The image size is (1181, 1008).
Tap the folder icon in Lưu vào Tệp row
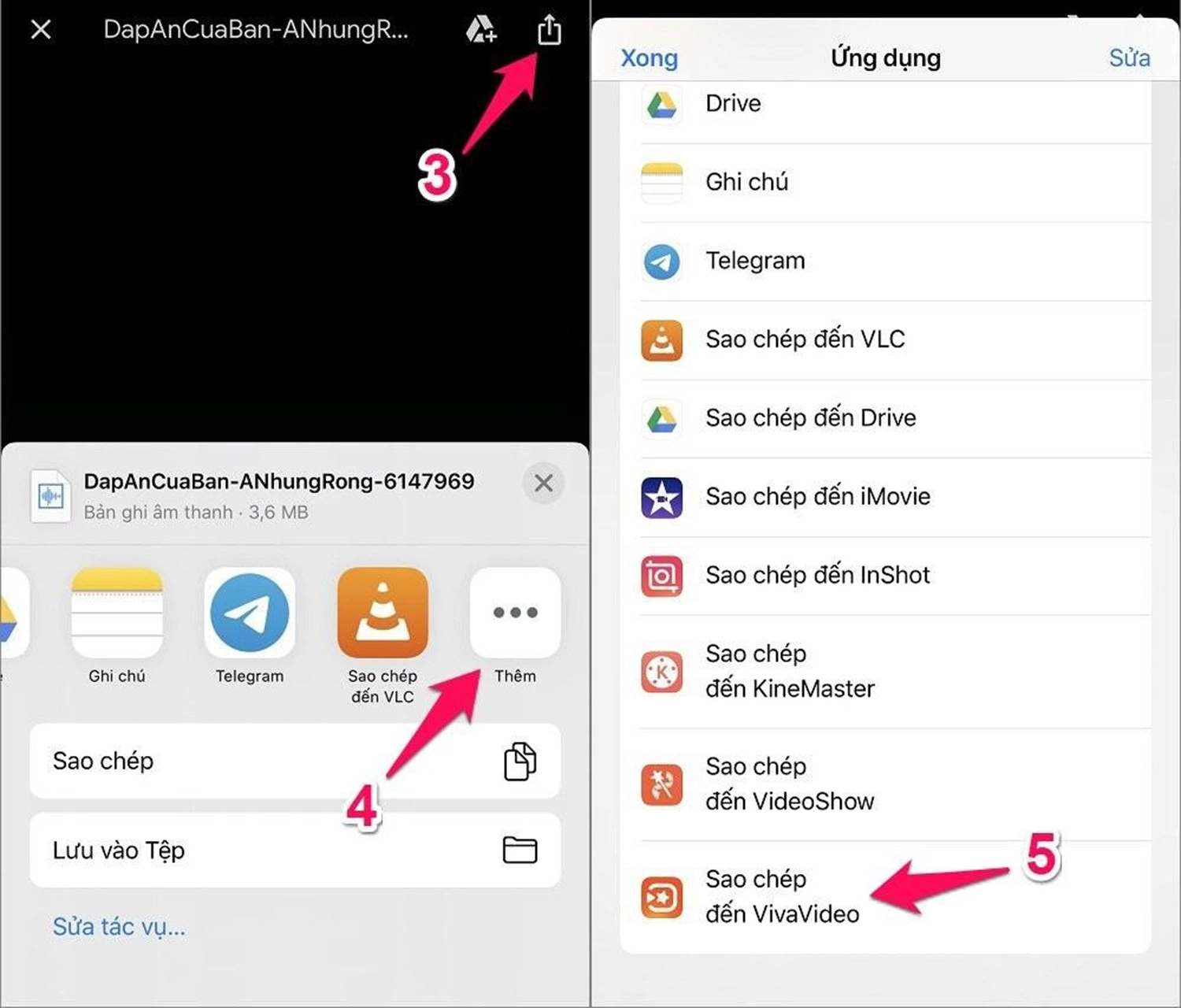click(x=520, y=850)
